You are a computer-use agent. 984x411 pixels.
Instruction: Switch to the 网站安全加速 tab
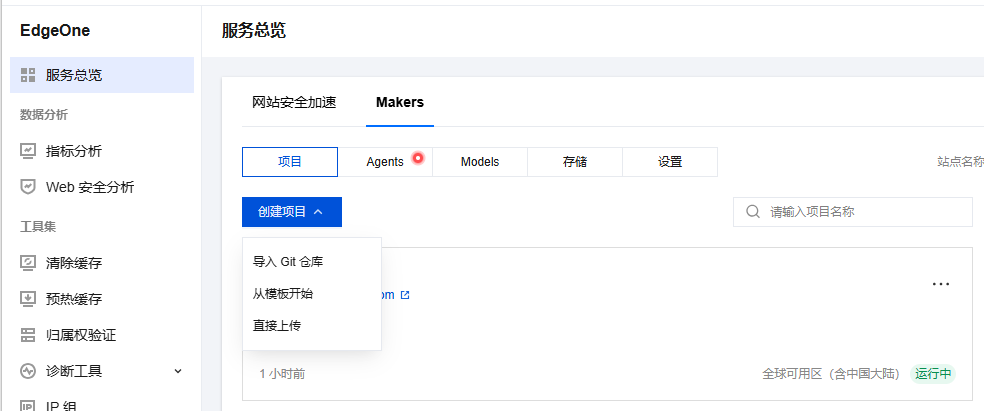(294, 102)
